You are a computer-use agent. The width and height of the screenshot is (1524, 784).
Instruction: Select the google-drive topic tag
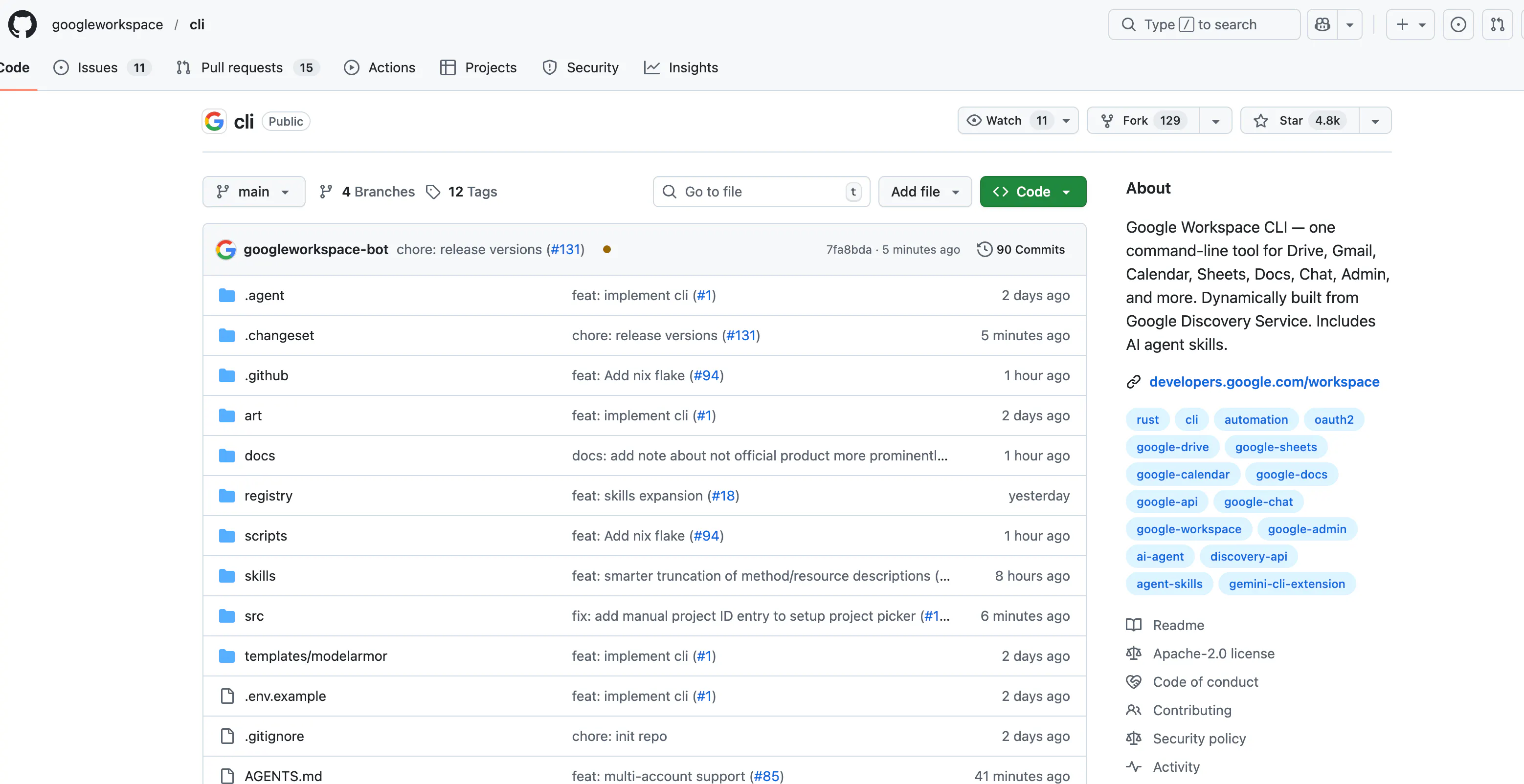pos(1172,447)
